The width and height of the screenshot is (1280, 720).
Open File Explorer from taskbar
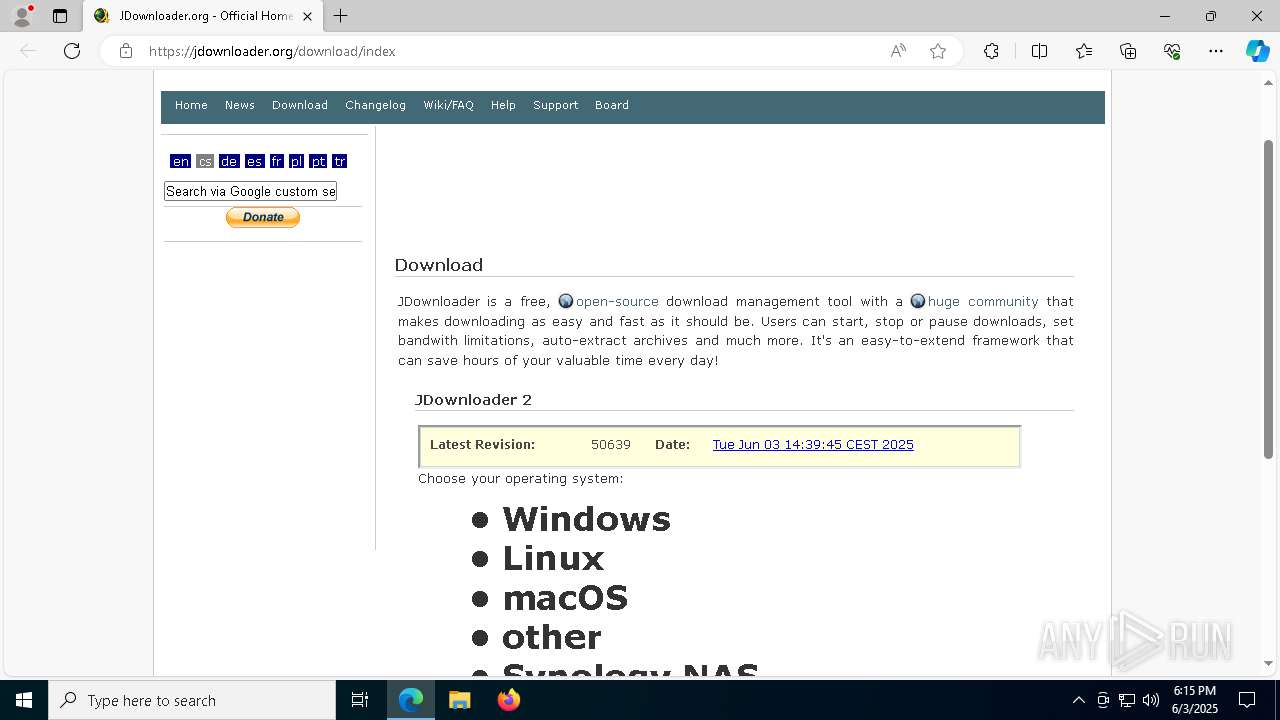click(x=459, y=700)
